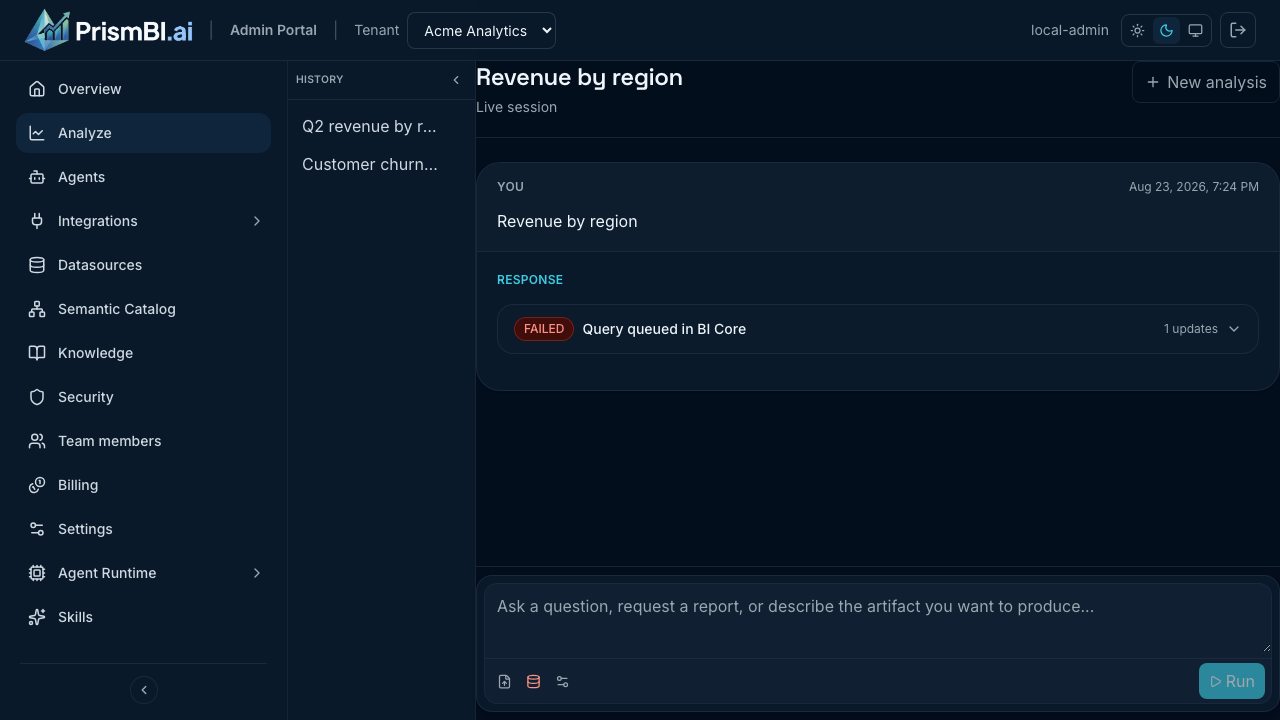1280x720 pixels.
Task: Collapse the sidebar with bottom arrow
Action: pyautogui.click(x=144, y=690)
